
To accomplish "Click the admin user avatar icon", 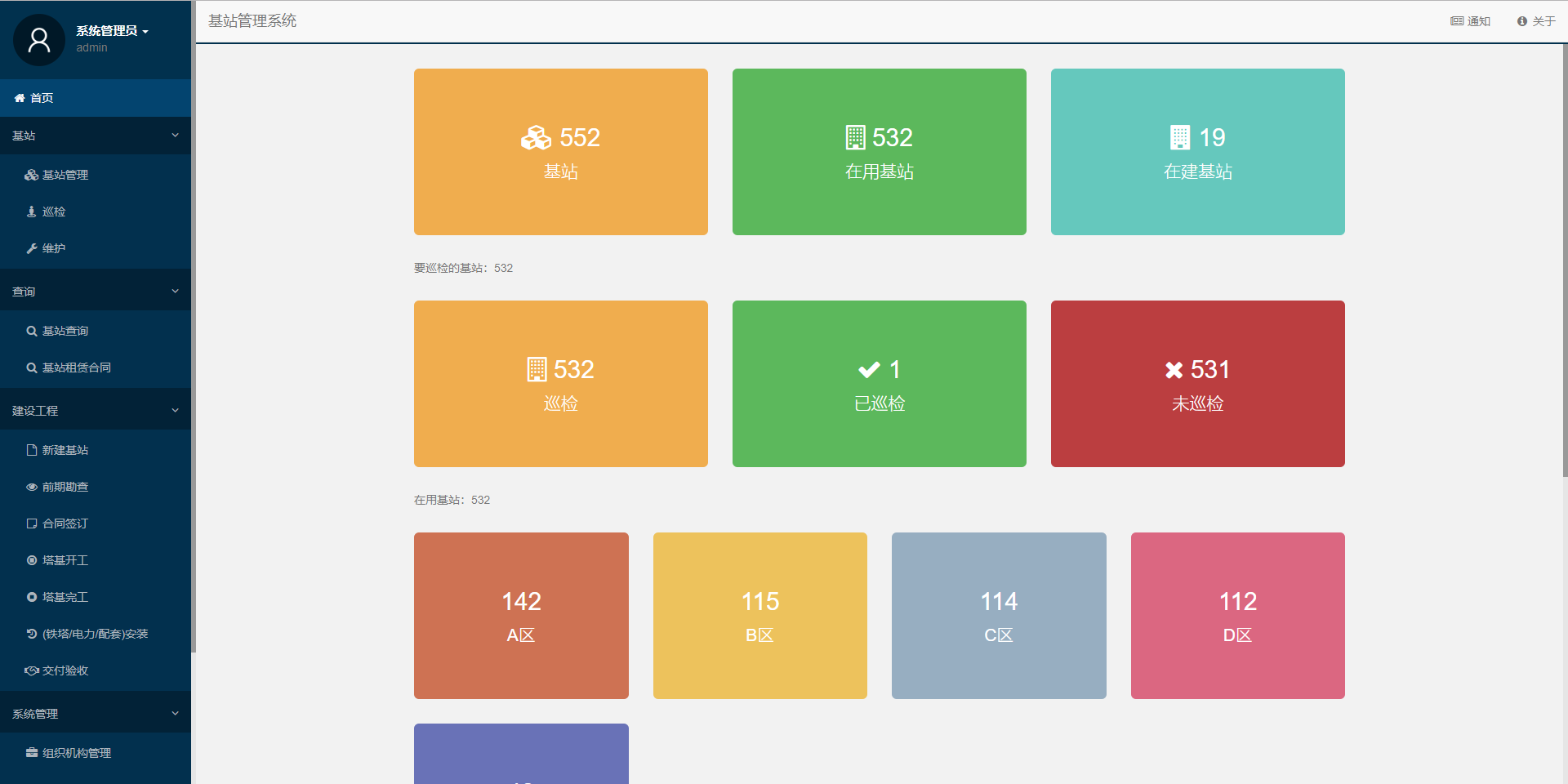I will tap(38, 40).
